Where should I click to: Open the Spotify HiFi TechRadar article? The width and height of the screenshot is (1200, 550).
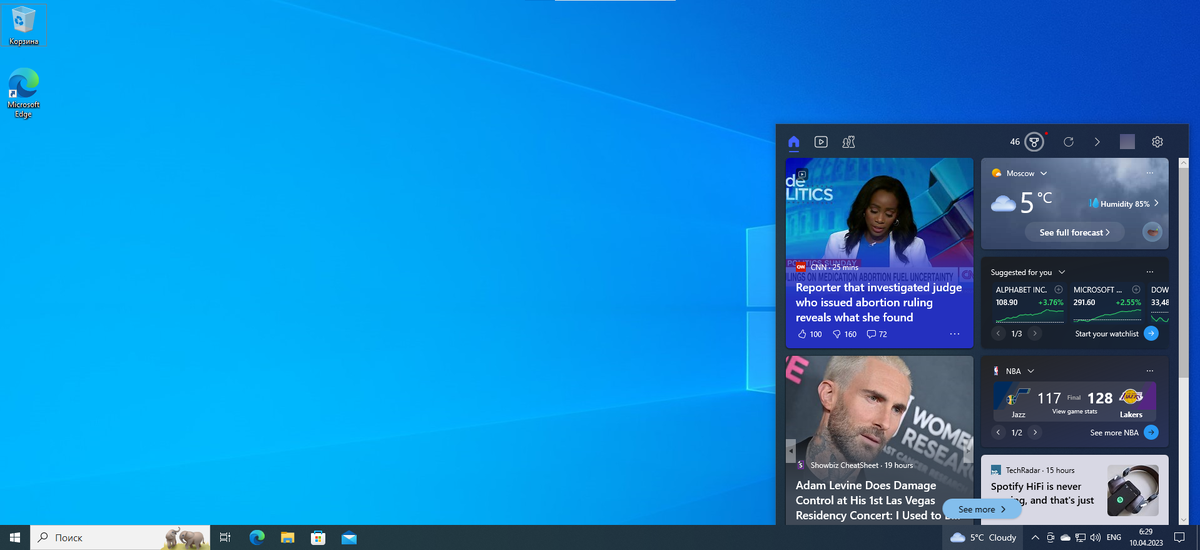point(1042,493)
